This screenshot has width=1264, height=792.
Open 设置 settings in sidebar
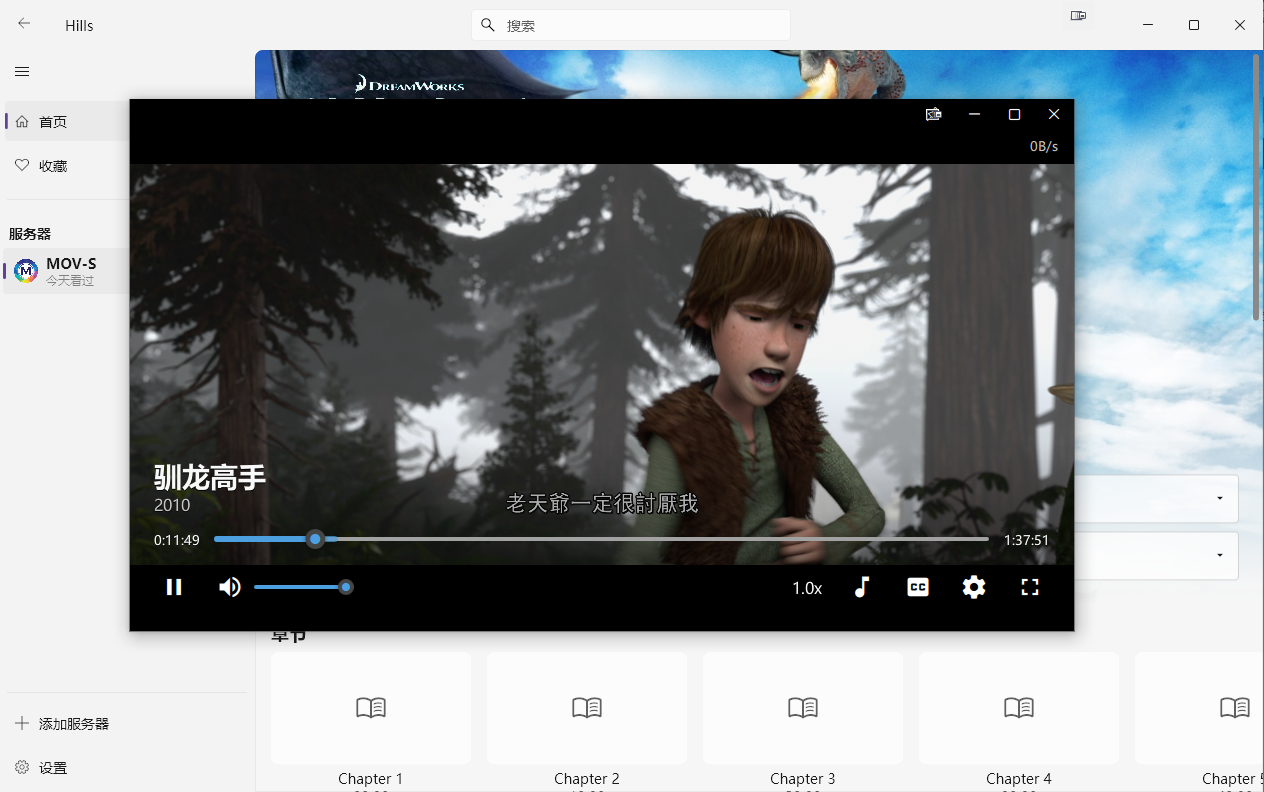click(x=52, y=768)
